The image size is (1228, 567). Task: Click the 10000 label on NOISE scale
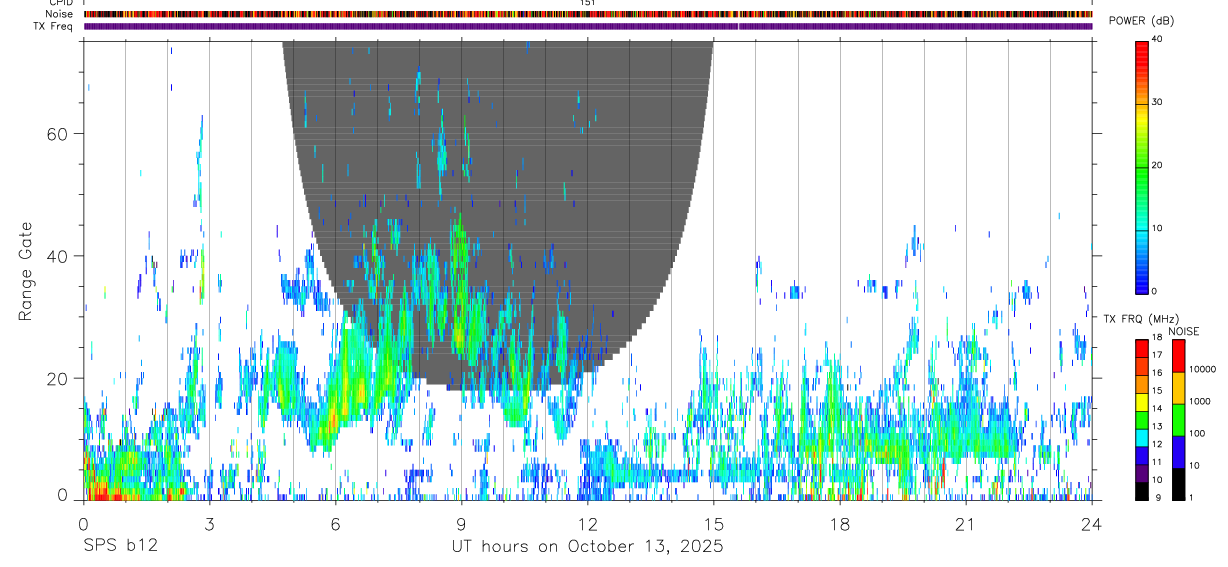coord(1203,369)
